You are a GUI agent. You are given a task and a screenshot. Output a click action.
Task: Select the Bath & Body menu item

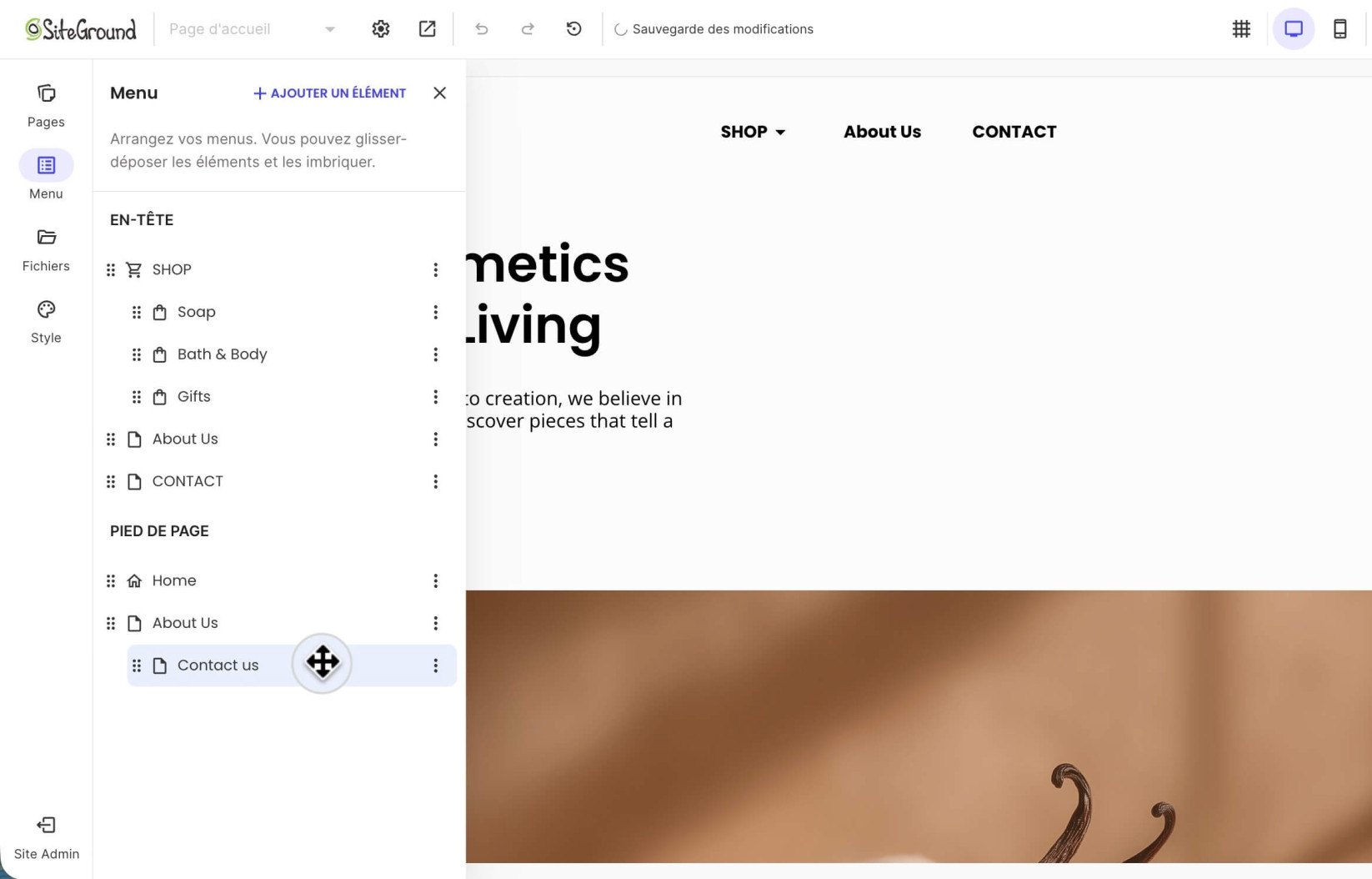(x=222, y=354)
